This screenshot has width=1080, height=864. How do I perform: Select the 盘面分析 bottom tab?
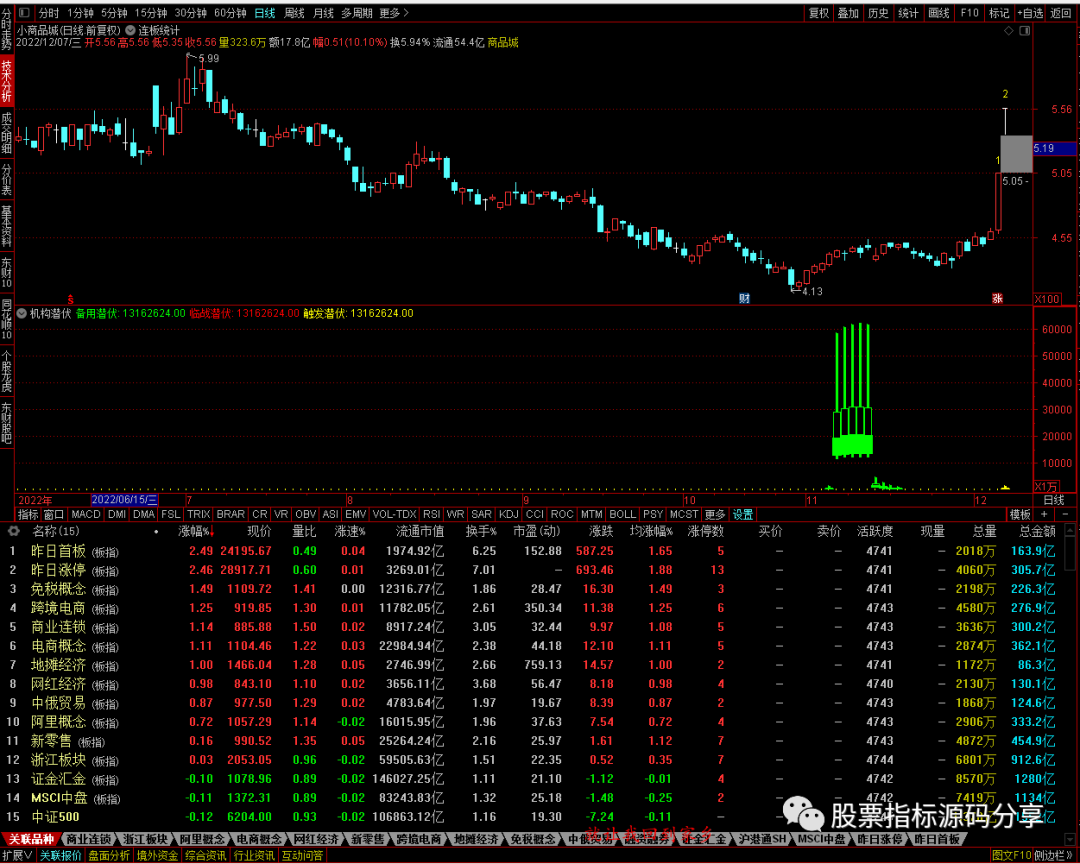point(110,856)
